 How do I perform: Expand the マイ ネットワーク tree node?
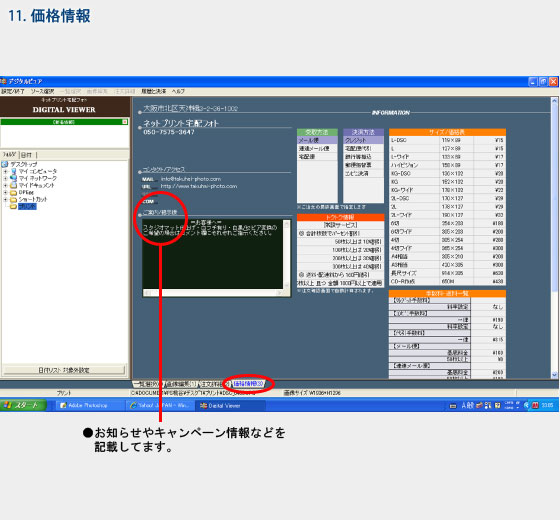[5, 178]
